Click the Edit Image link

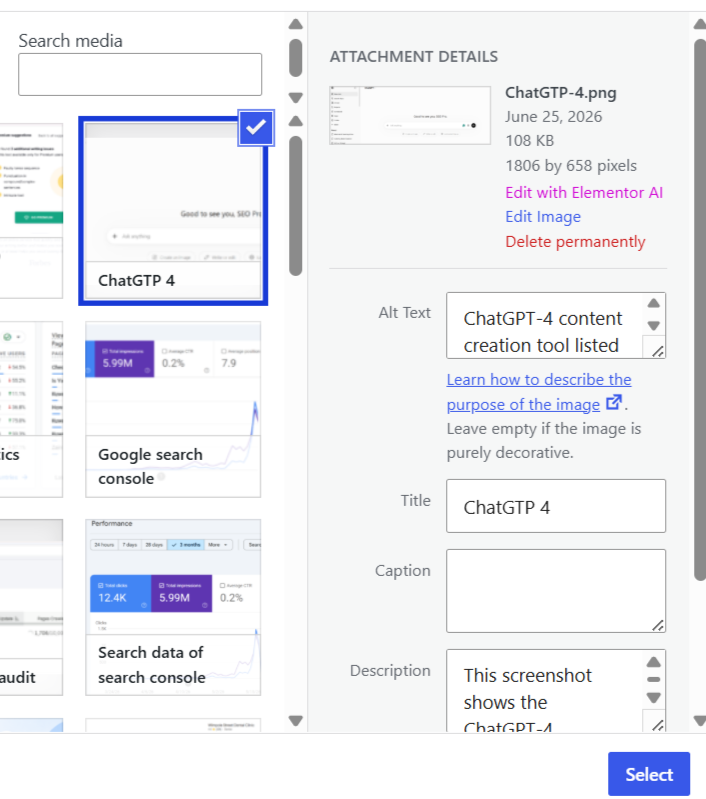543,217
